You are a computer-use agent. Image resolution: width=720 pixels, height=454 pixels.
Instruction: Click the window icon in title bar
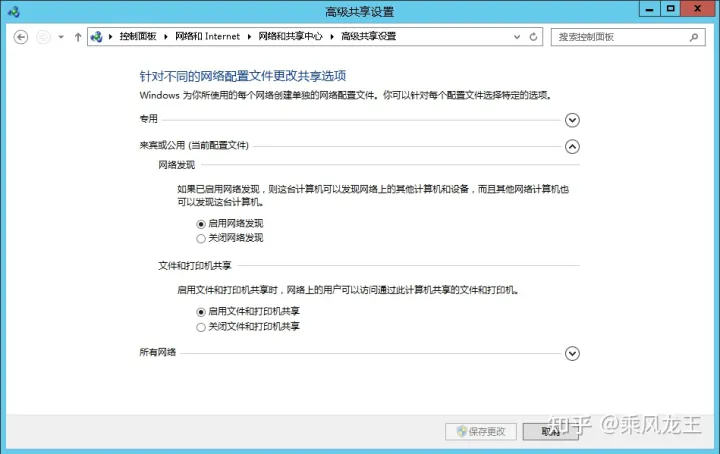coord(14,11)
